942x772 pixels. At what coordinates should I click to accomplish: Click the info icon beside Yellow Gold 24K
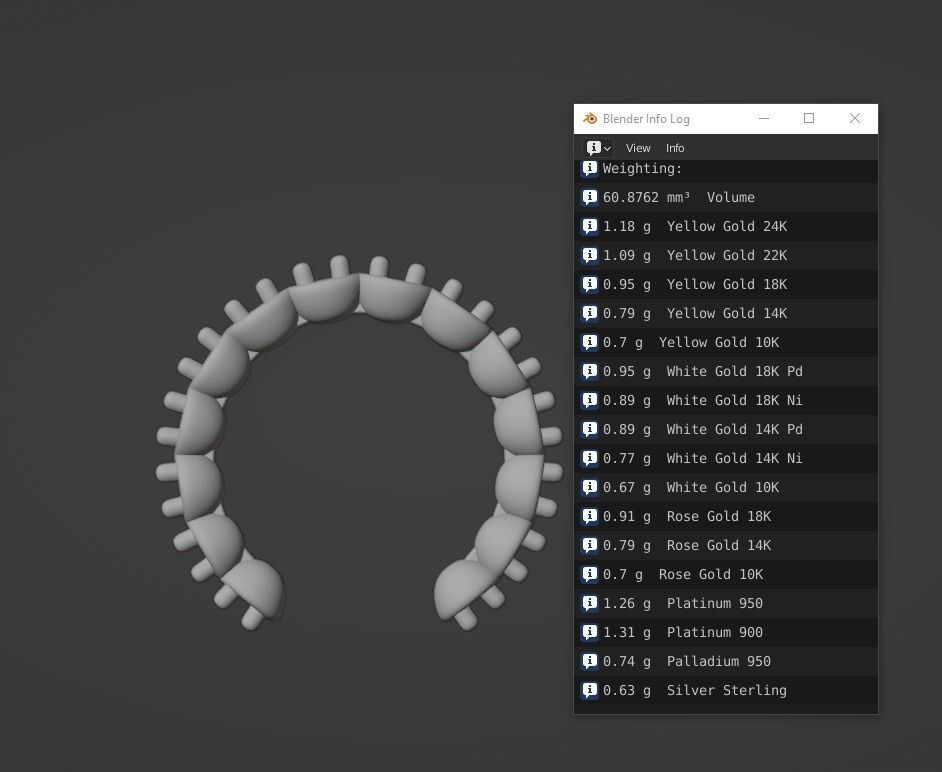point(589,226)
